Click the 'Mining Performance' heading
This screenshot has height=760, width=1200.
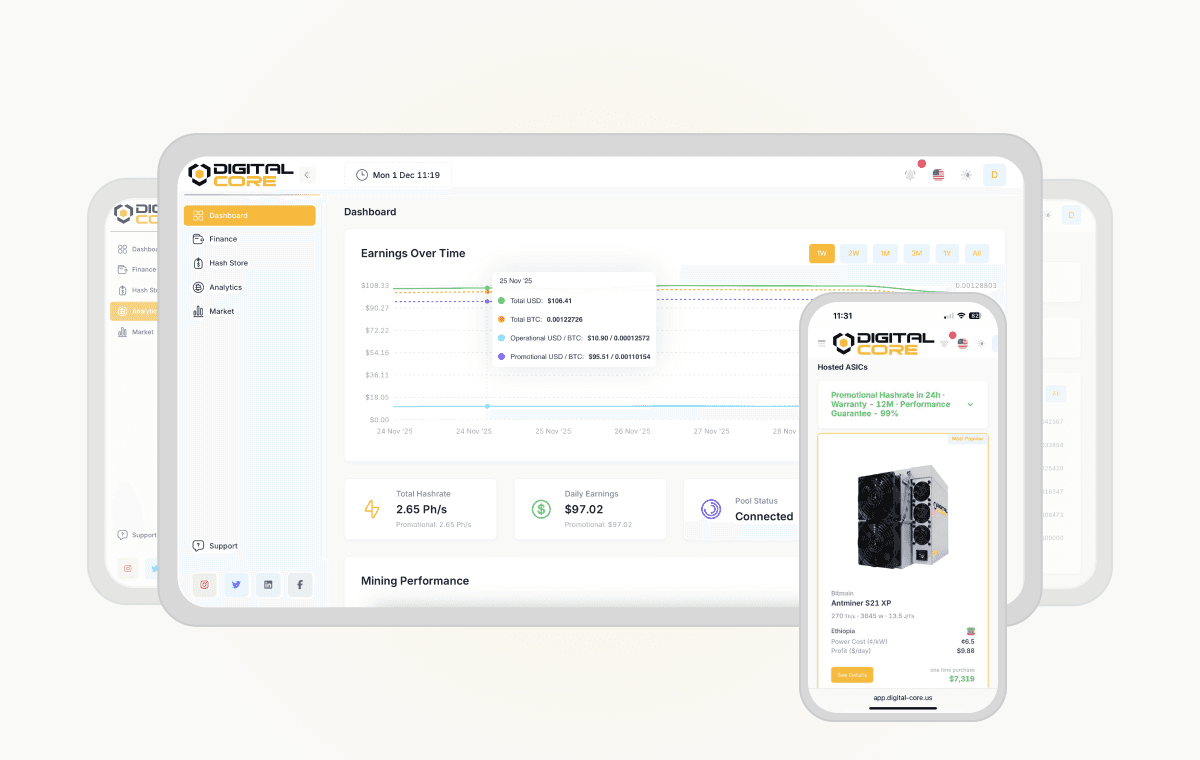coord(415,581)
